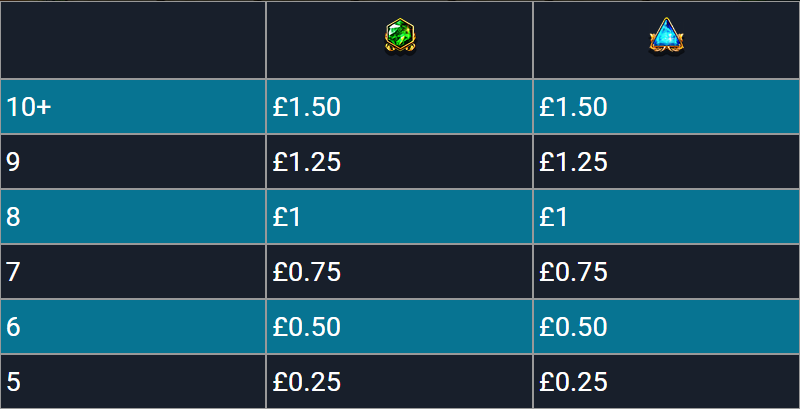Click blue gem £0.50 payout

573,327
